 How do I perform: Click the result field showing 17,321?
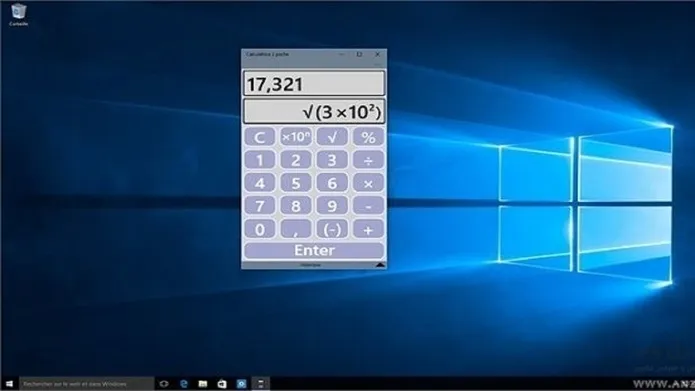pos(314,83)
